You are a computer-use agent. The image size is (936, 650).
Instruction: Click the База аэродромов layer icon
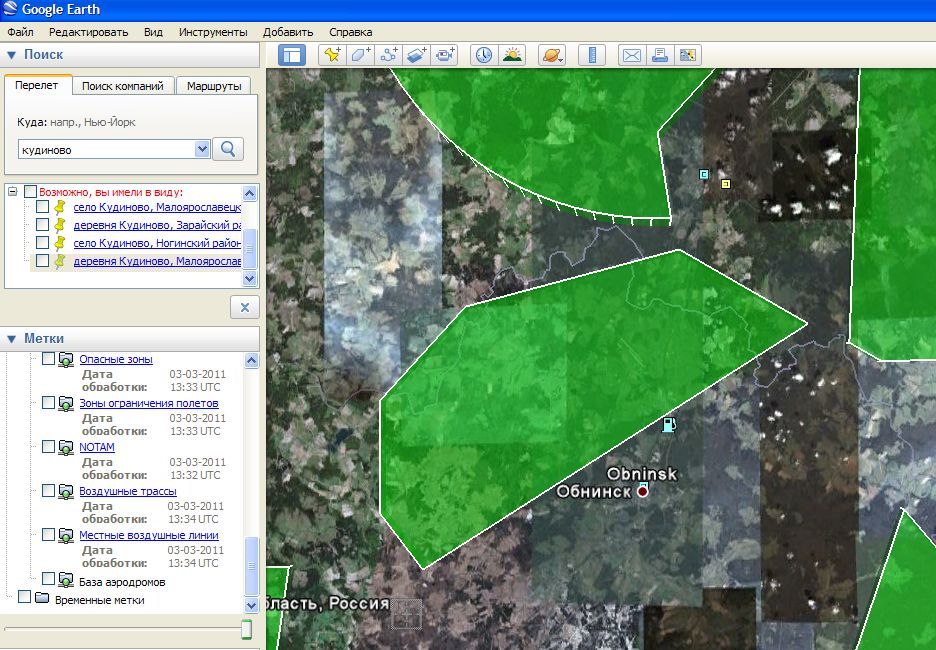[x=66, y=580]
